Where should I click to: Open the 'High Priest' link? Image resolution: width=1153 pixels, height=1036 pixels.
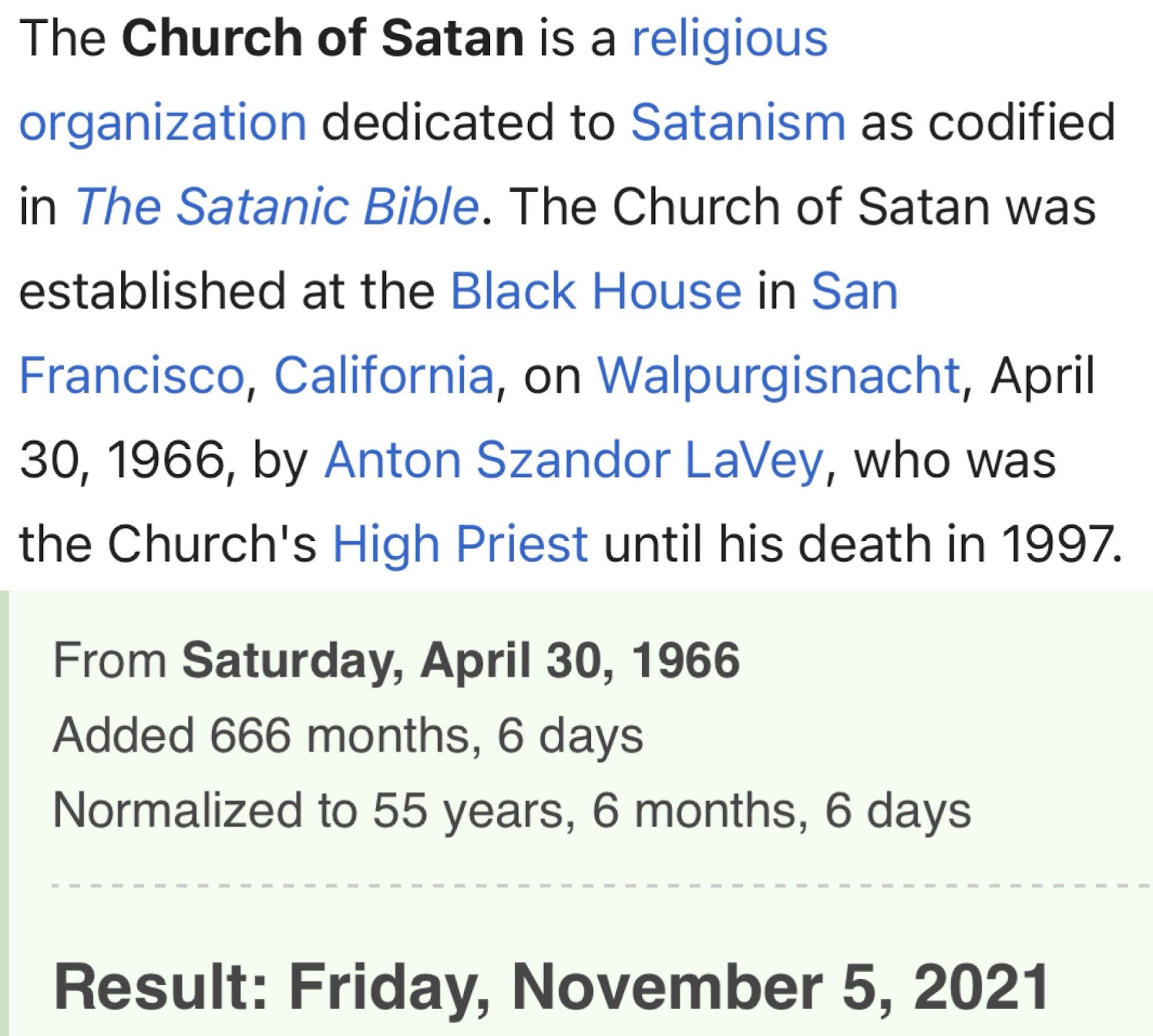pyautogui.click(x=460, y=544)
